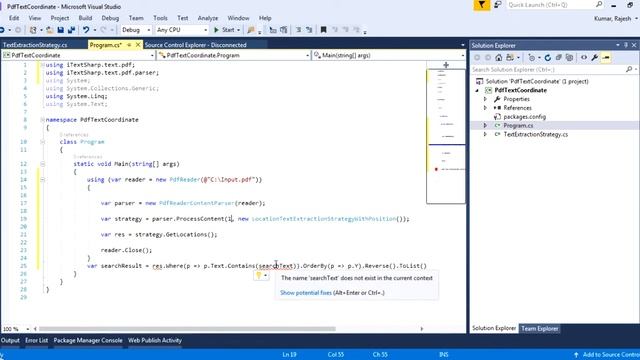Click Add to Source Control in status bar
This screenshot has width=640, height=360.
point(611,355)
